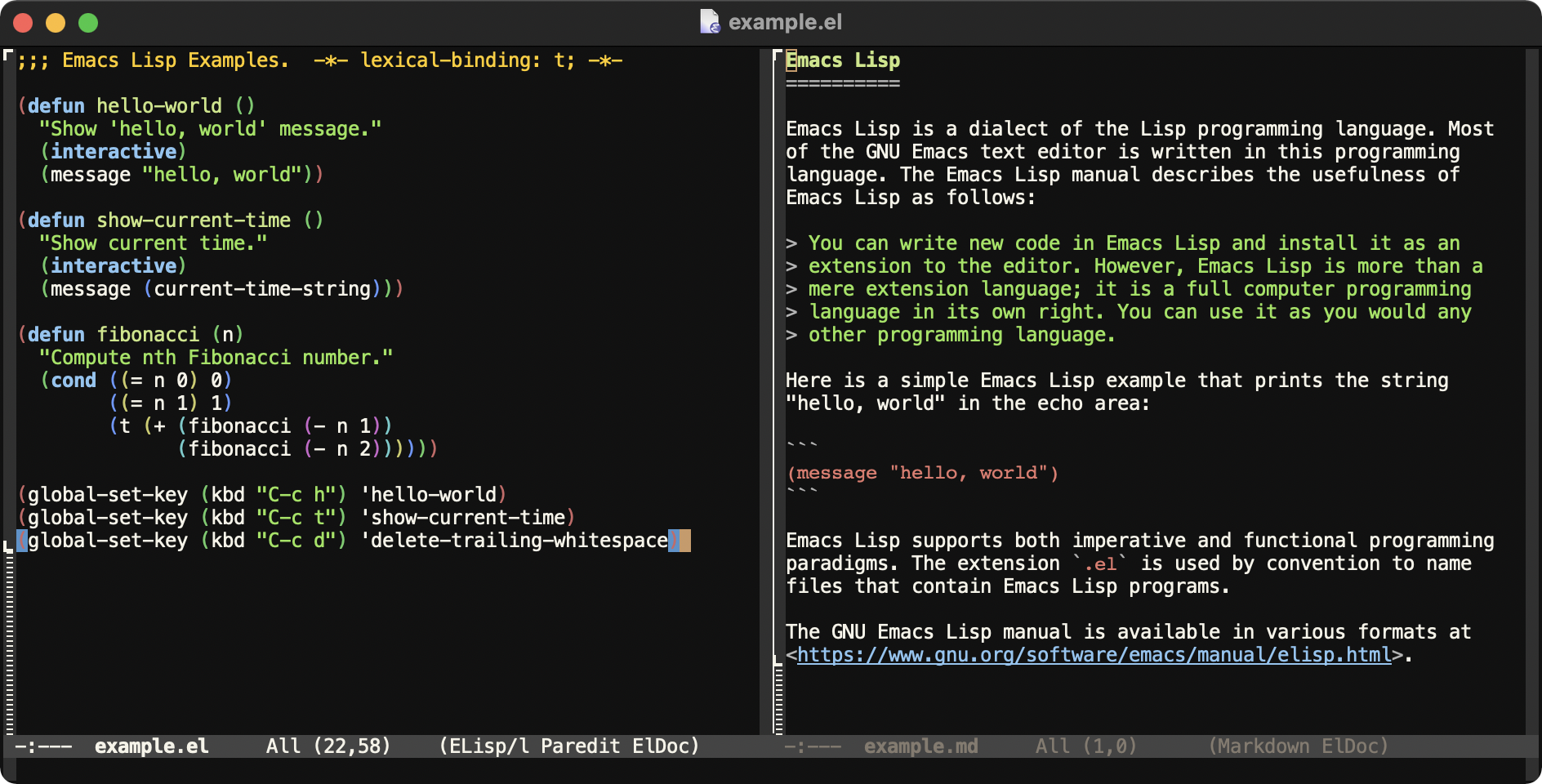Image resolution: width=1542 pixels, height=784 pixels.
Task: Click example.el buffer name in mode line
Action: [151, 746]
